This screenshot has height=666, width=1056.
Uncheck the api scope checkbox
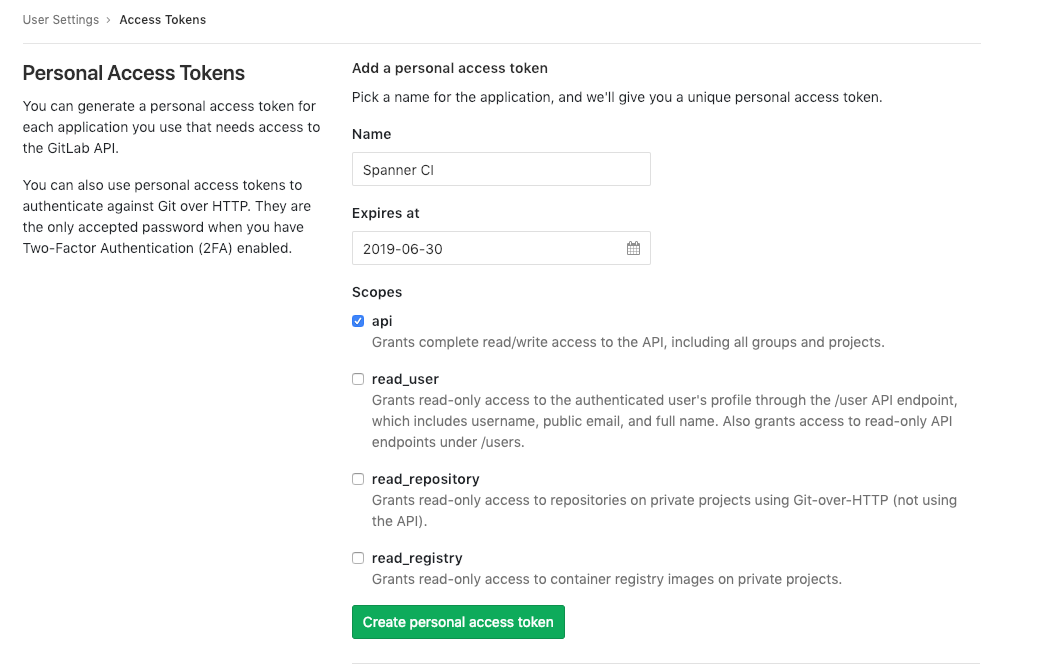coord(358,321)
